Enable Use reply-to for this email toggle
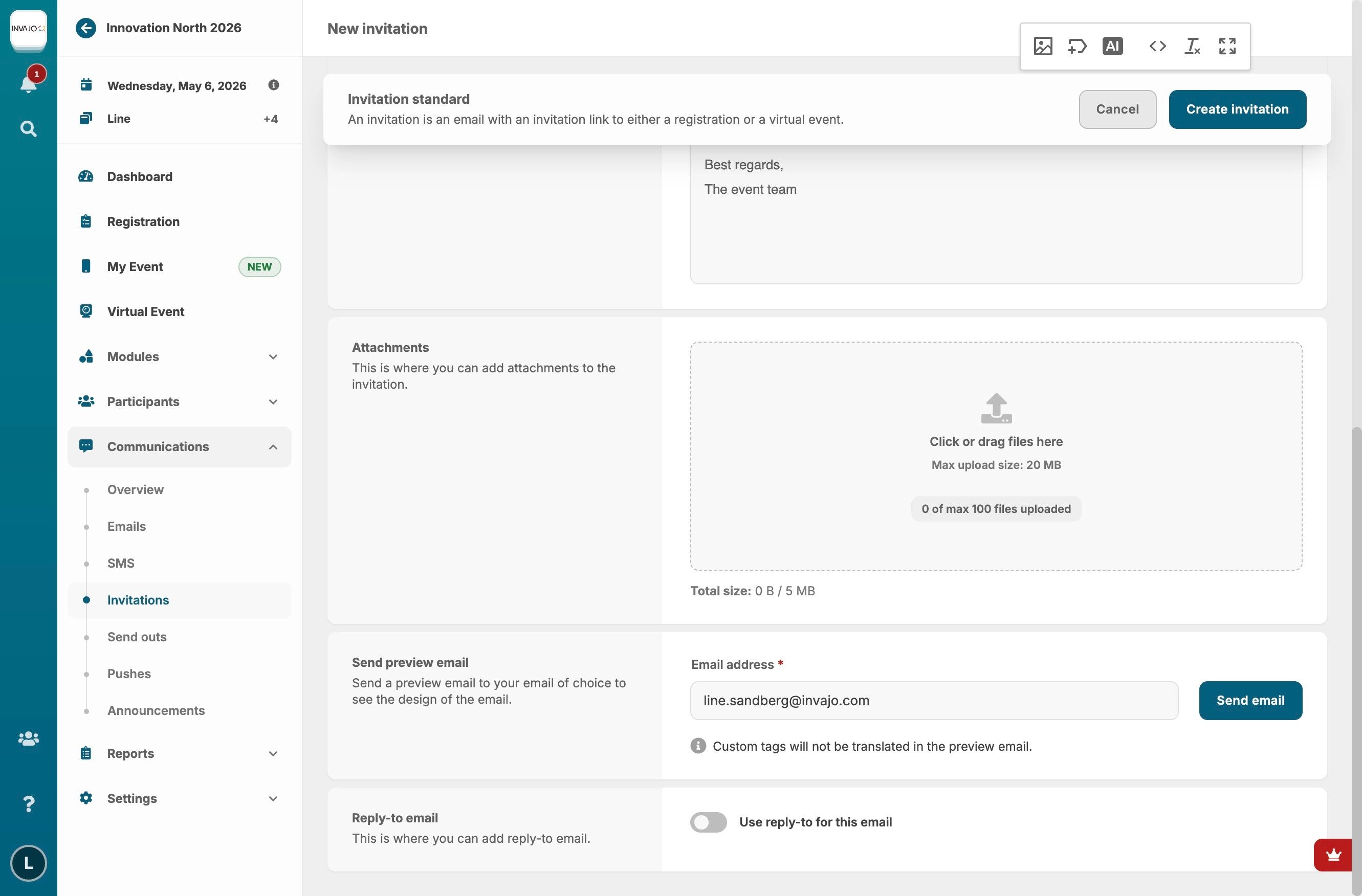The image size is (1362, 896). 708,822
